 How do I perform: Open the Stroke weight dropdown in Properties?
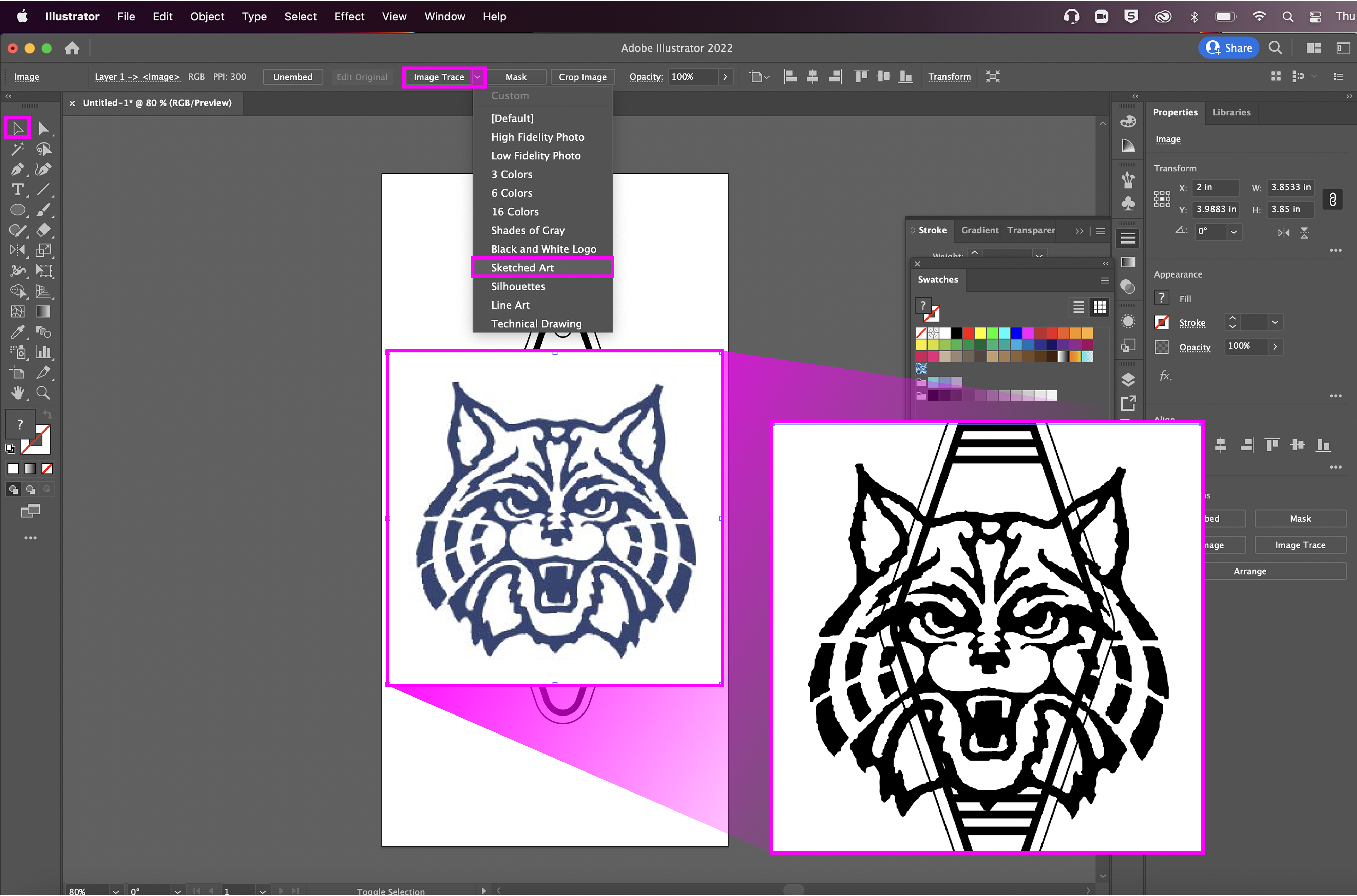(x=1275, y=323)
